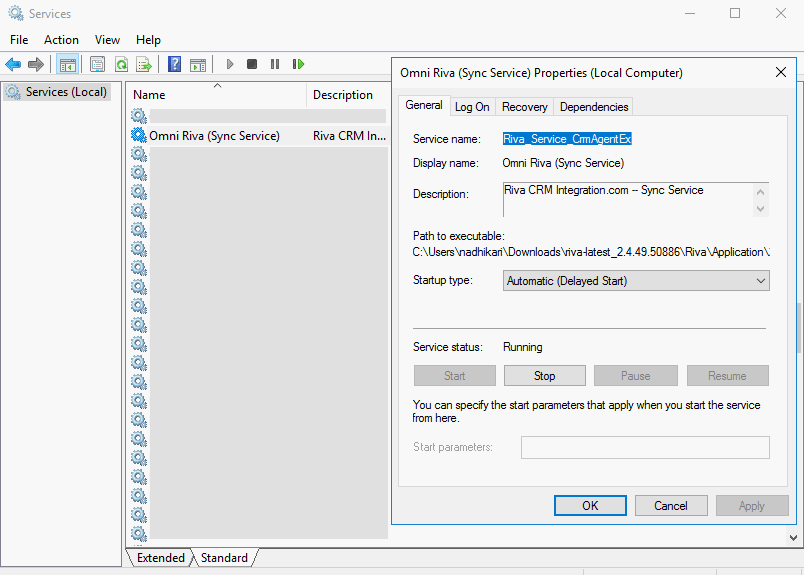Toggle Show/Hide Action Pane toolbar icon

[198, 64]
